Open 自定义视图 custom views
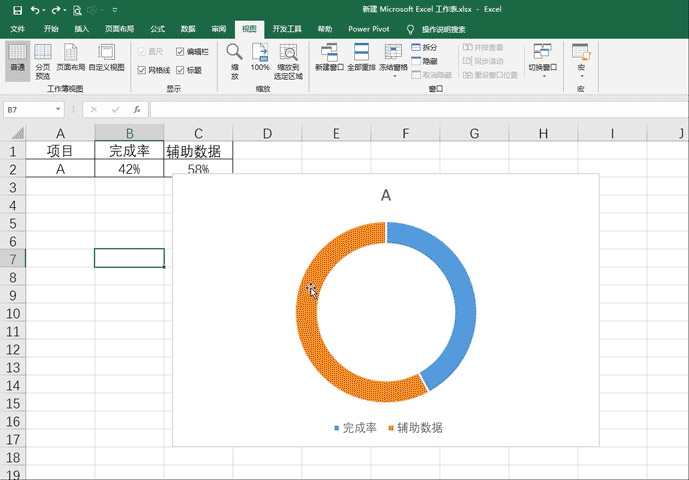Viewport: 689px width, 480px height. pyautogui.click(x=107, y=57)
